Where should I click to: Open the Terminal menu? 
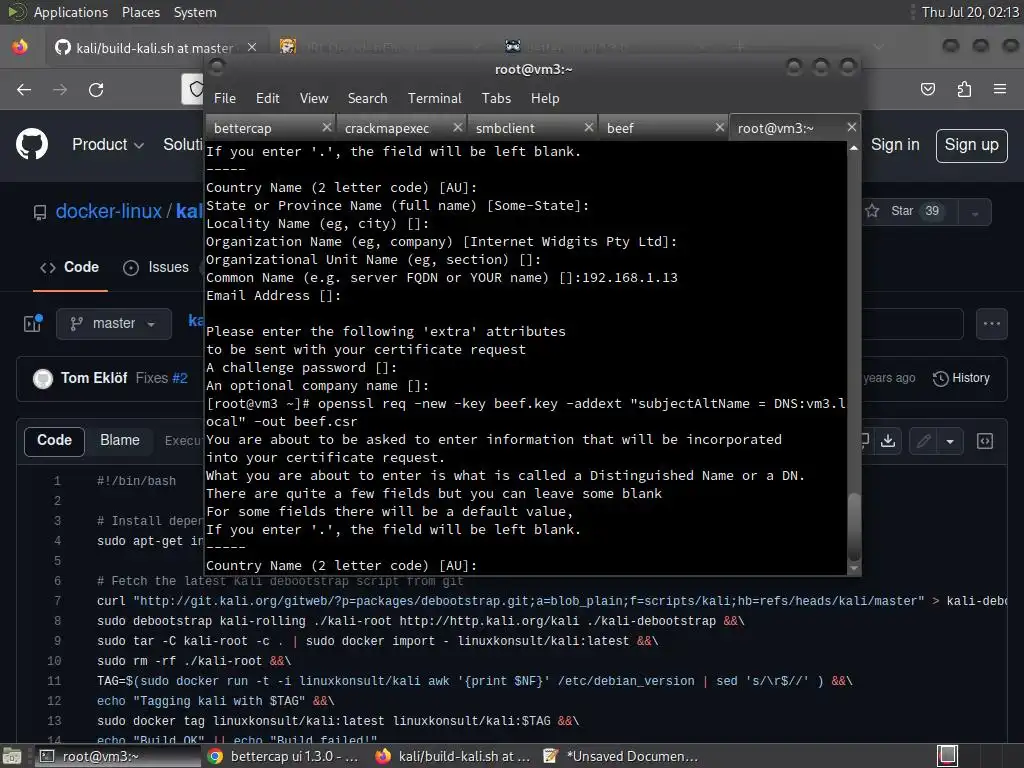coord(434,98)
